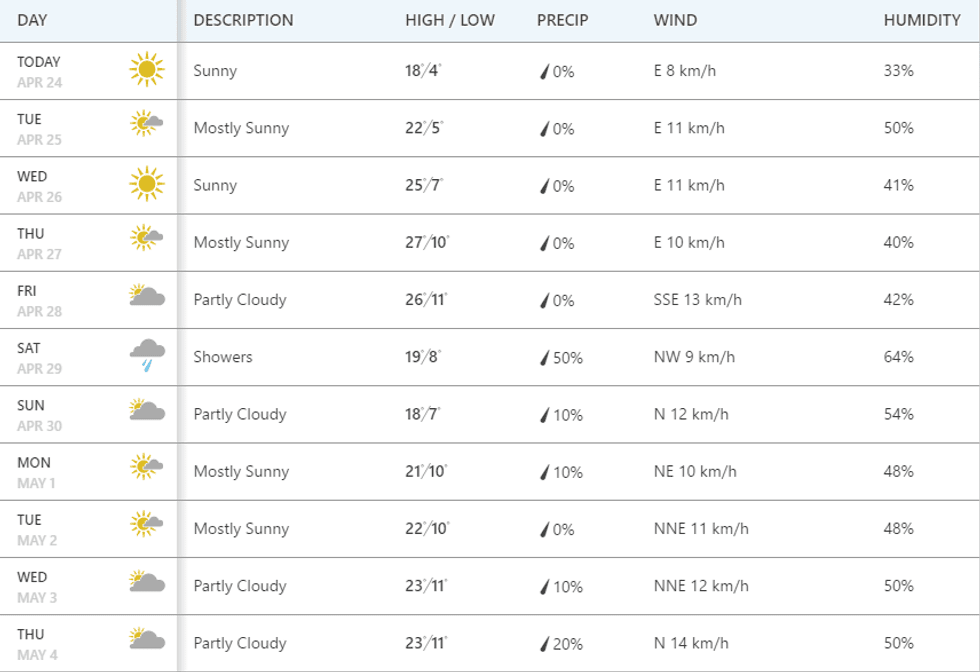980x672 pixels.
Task: Click the 27°/10° temperature for Thursday
Action: click(x=427, y=243)
